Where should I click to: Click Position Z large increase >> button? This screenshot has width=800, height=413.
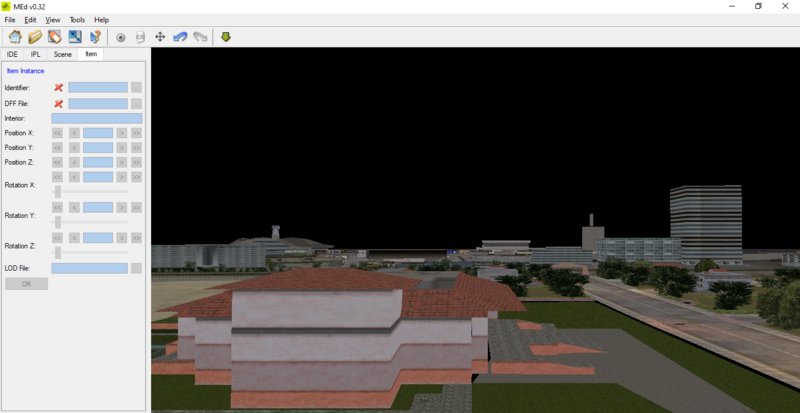click(x=136, y=162)
